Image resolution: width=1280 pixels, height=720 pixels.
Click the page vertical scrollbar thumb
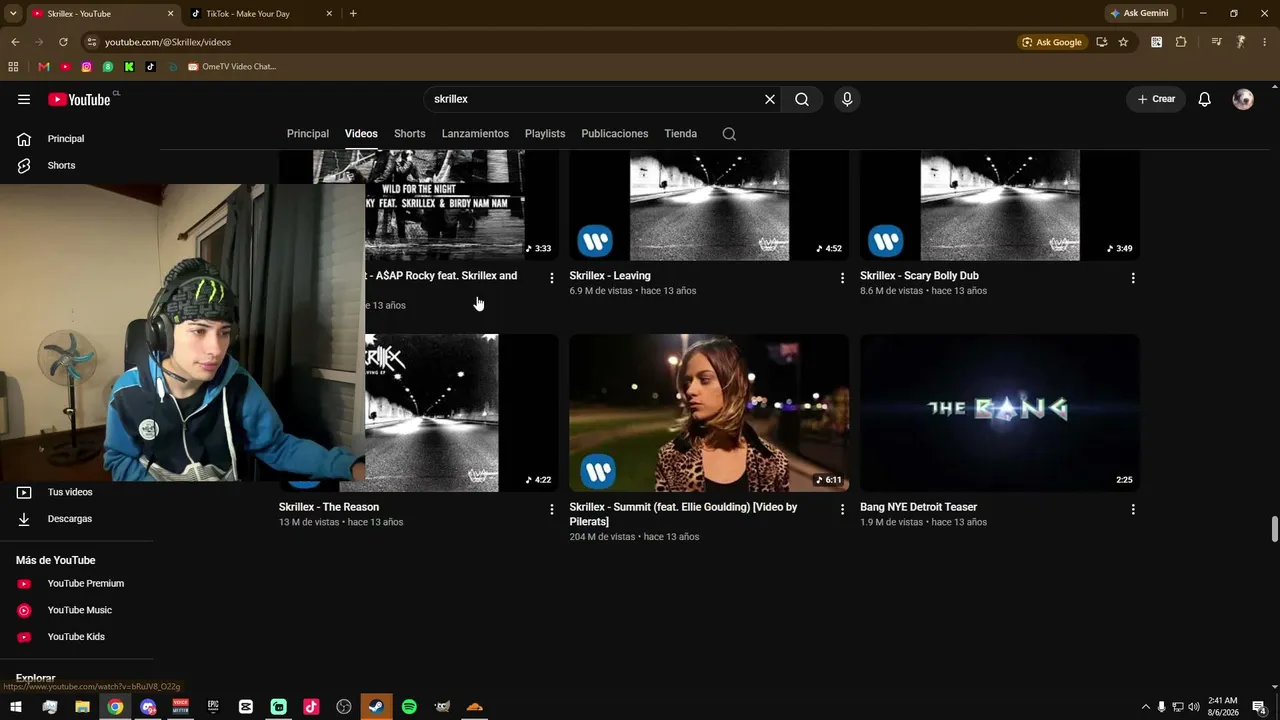point(1274,529)
